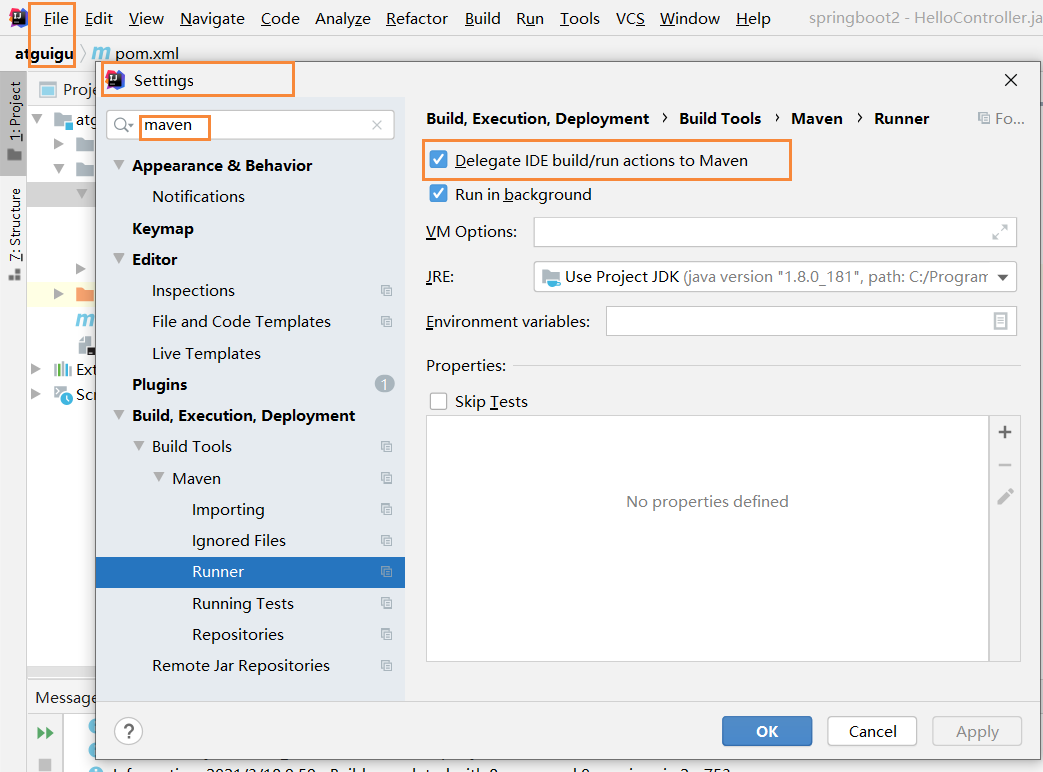Viewport: 1043px width, 772px height.
Task: Click Maven in the breadcrumb
Action: tap(817, 119)
